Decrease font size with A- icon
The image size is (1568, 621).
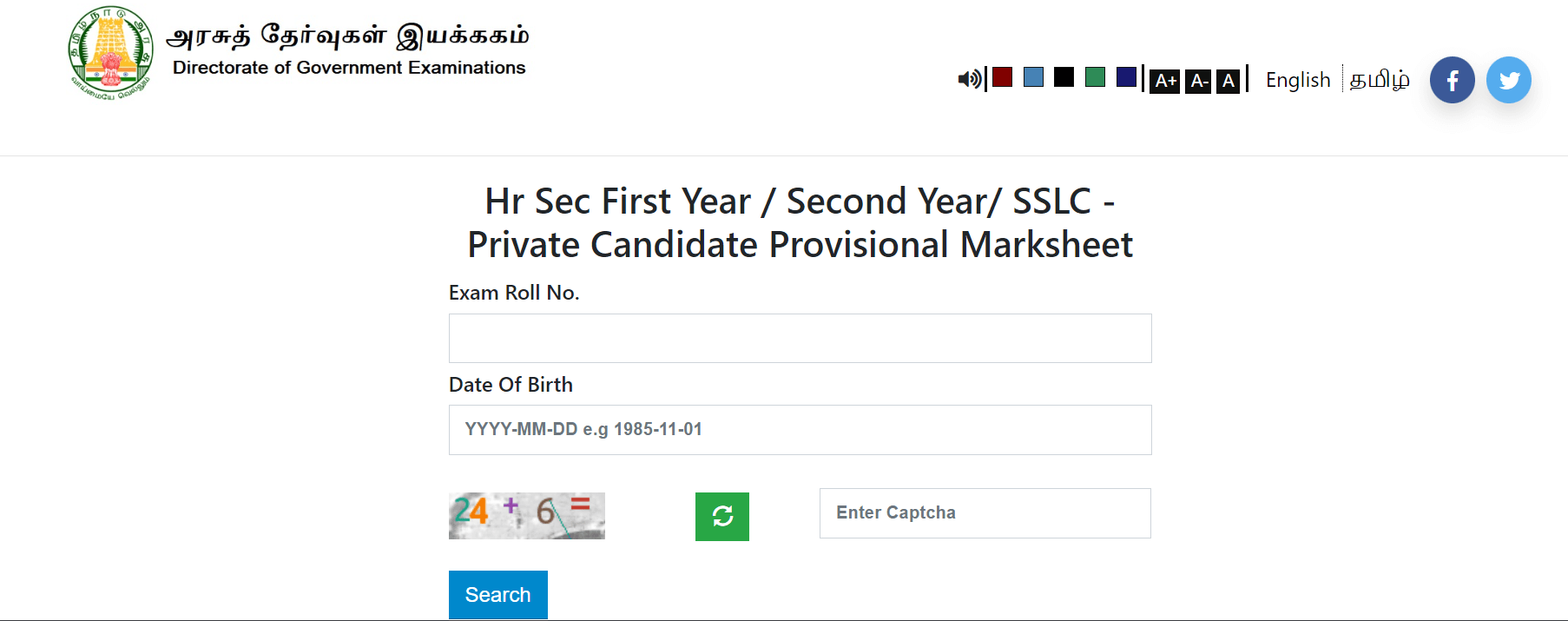pyautogui.click(x=1198, y=81)
